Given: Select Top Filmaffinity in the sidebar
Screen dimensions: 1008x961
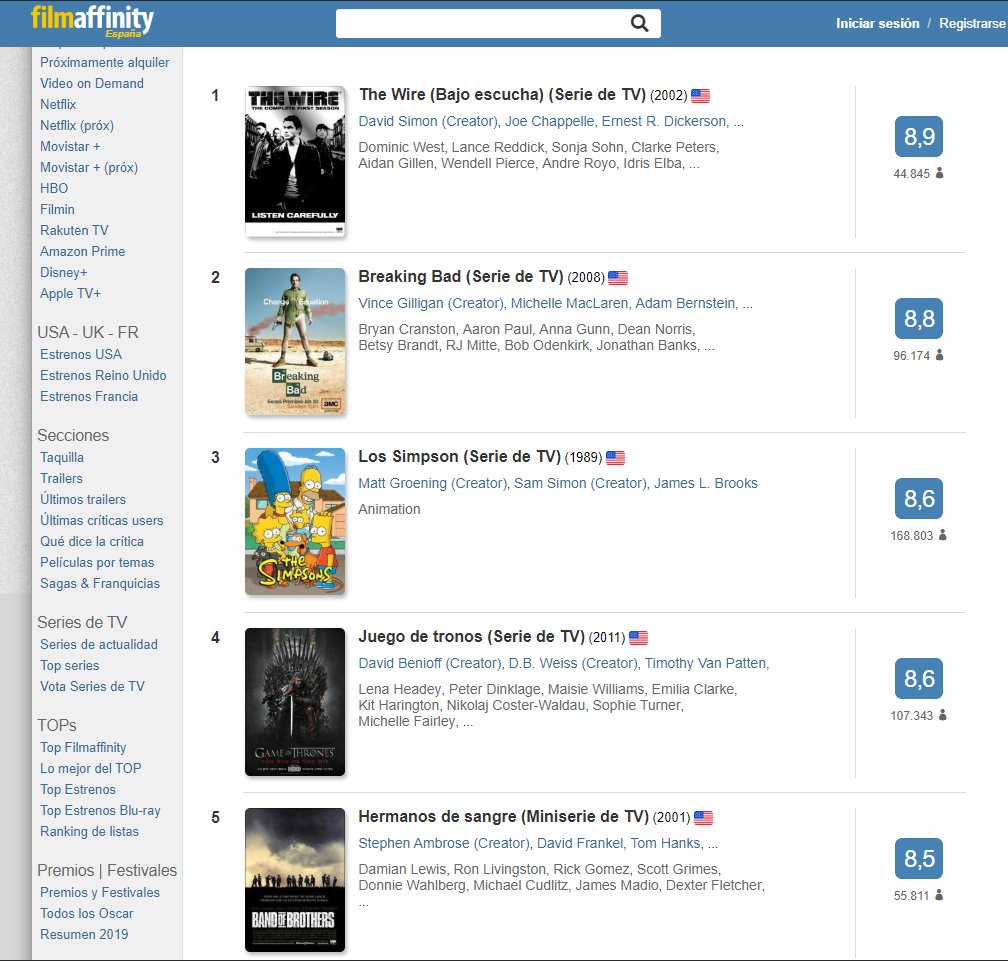Looking at the screenshot, I should [83, 747].
